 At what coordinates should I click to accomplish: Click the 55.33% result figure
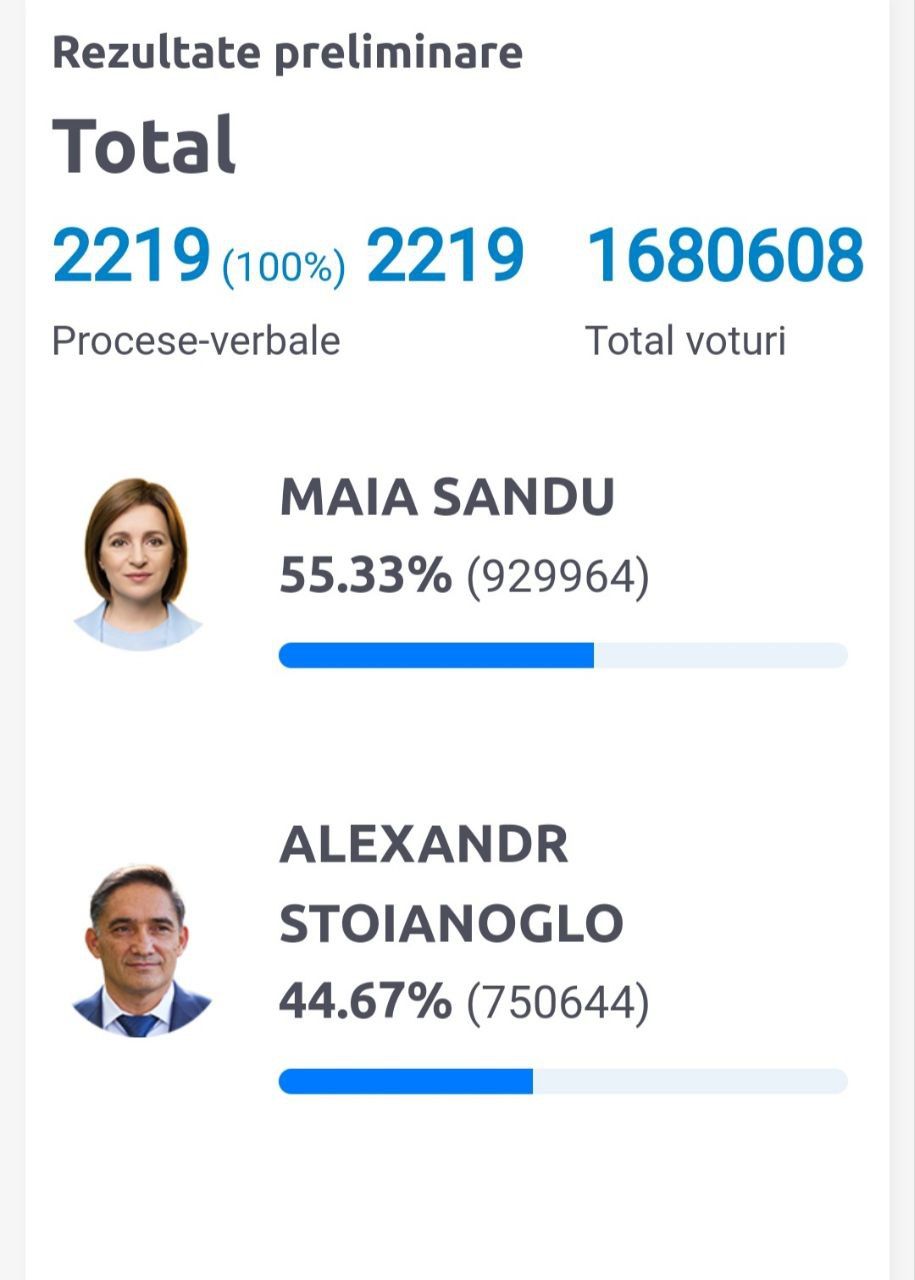pyautogui.click(x=365, y=575)
